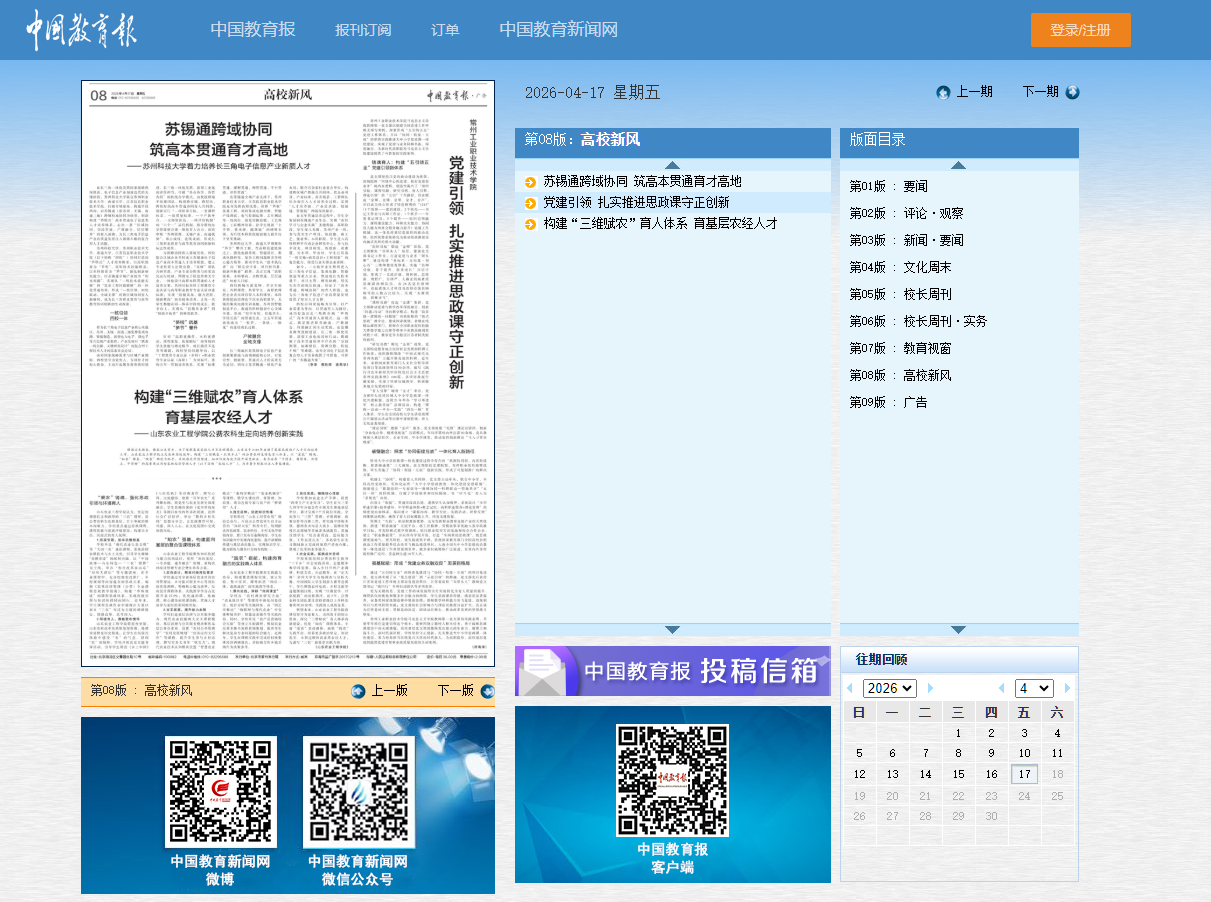This screenshot has width=1211, height=902.
Task: Click 中国教育新闻网 微信公众号 caption
Action: tap(358, 870)
